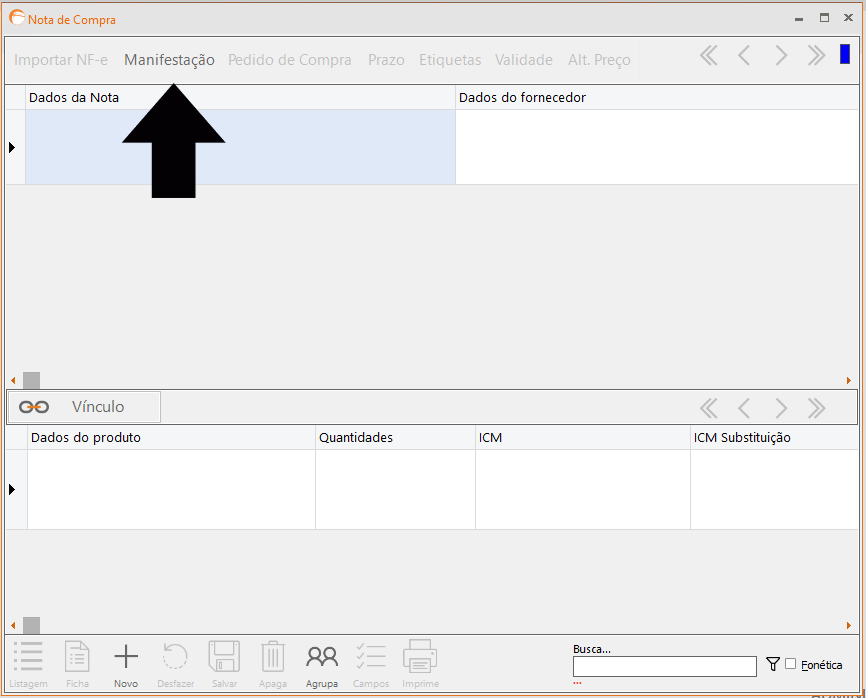Click the Quantidades column header
Viewport: 866px width, 698px height.
(395, 437)
